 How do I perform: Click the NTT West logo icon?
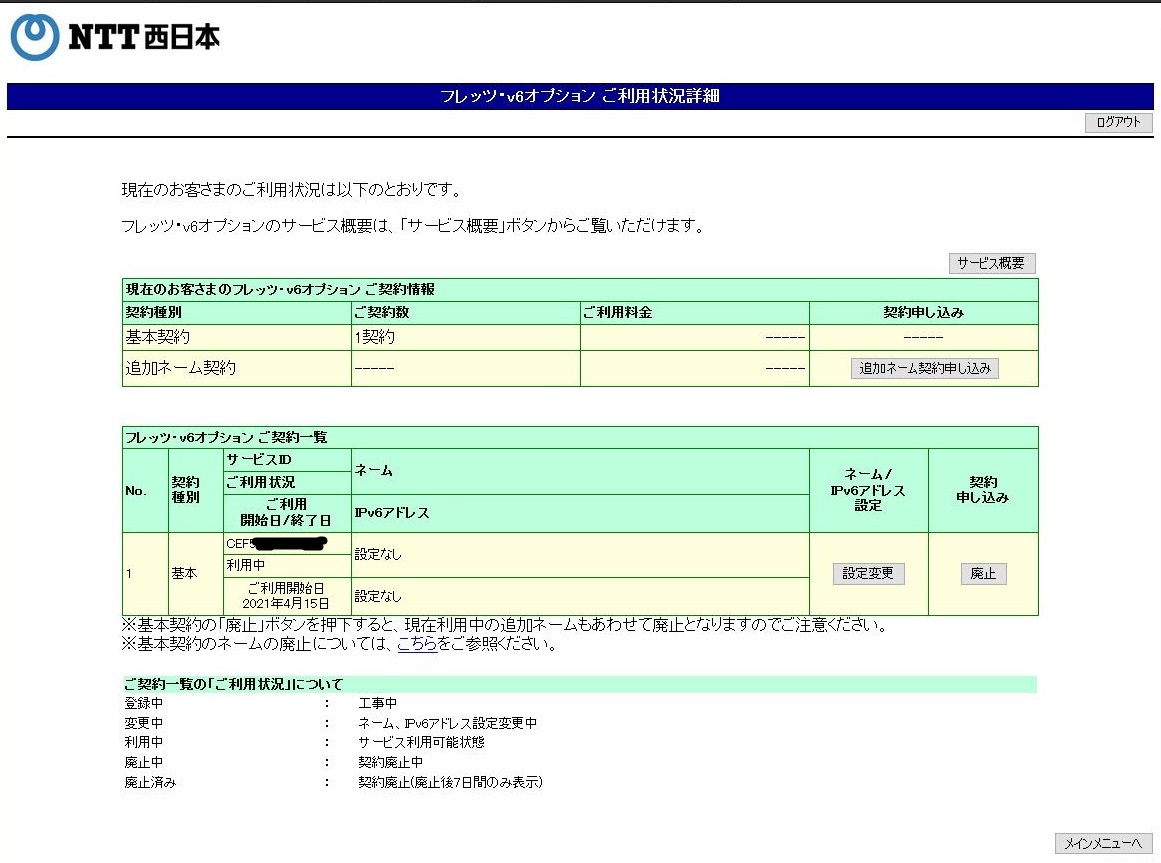click(34, 36)
